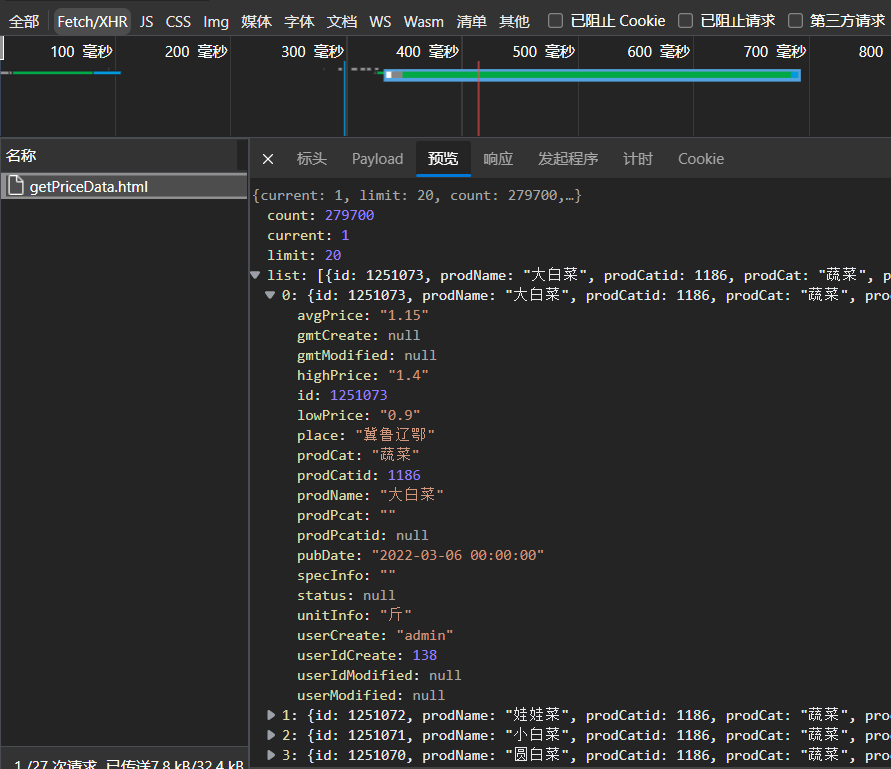Screen dimensions: 891x769
Task: Click the pubDate value 2022-03-06
Action: pyautogui.click(x=458, y=555)
